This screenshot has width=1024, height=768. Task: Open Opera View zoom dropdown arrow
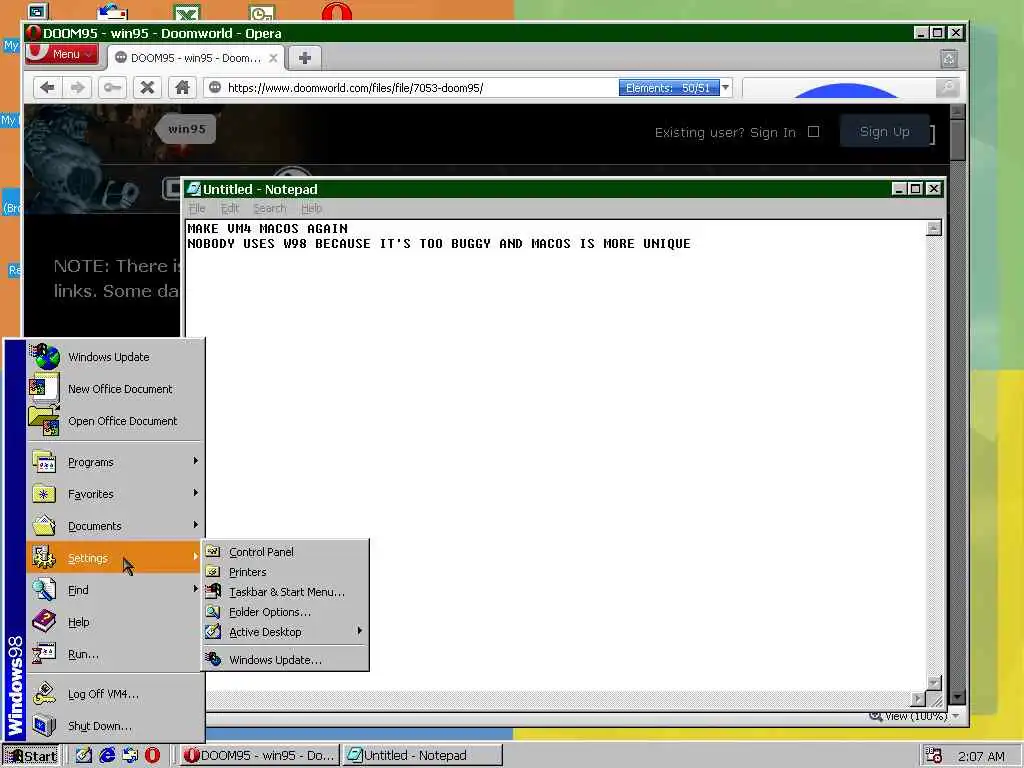[955, 716]
